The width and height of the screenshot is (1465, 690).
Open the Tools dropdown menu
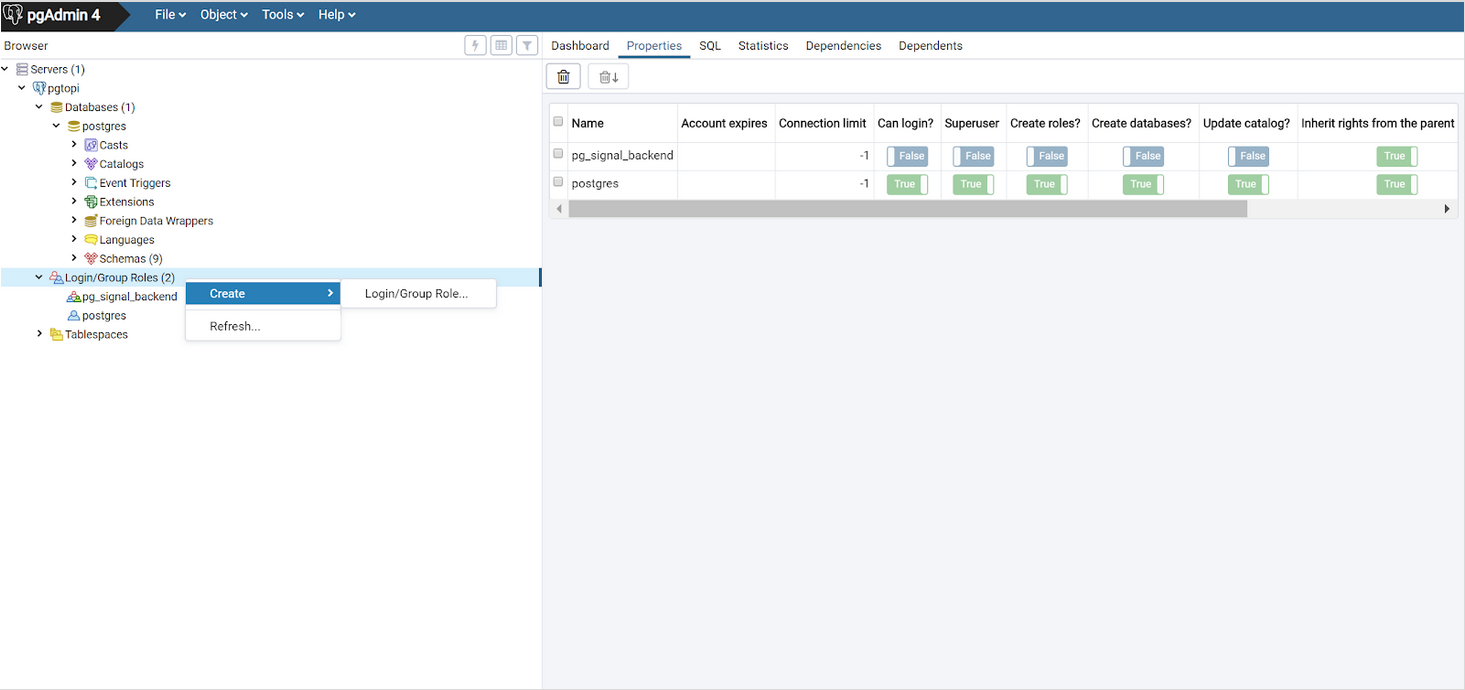point(282,15)
